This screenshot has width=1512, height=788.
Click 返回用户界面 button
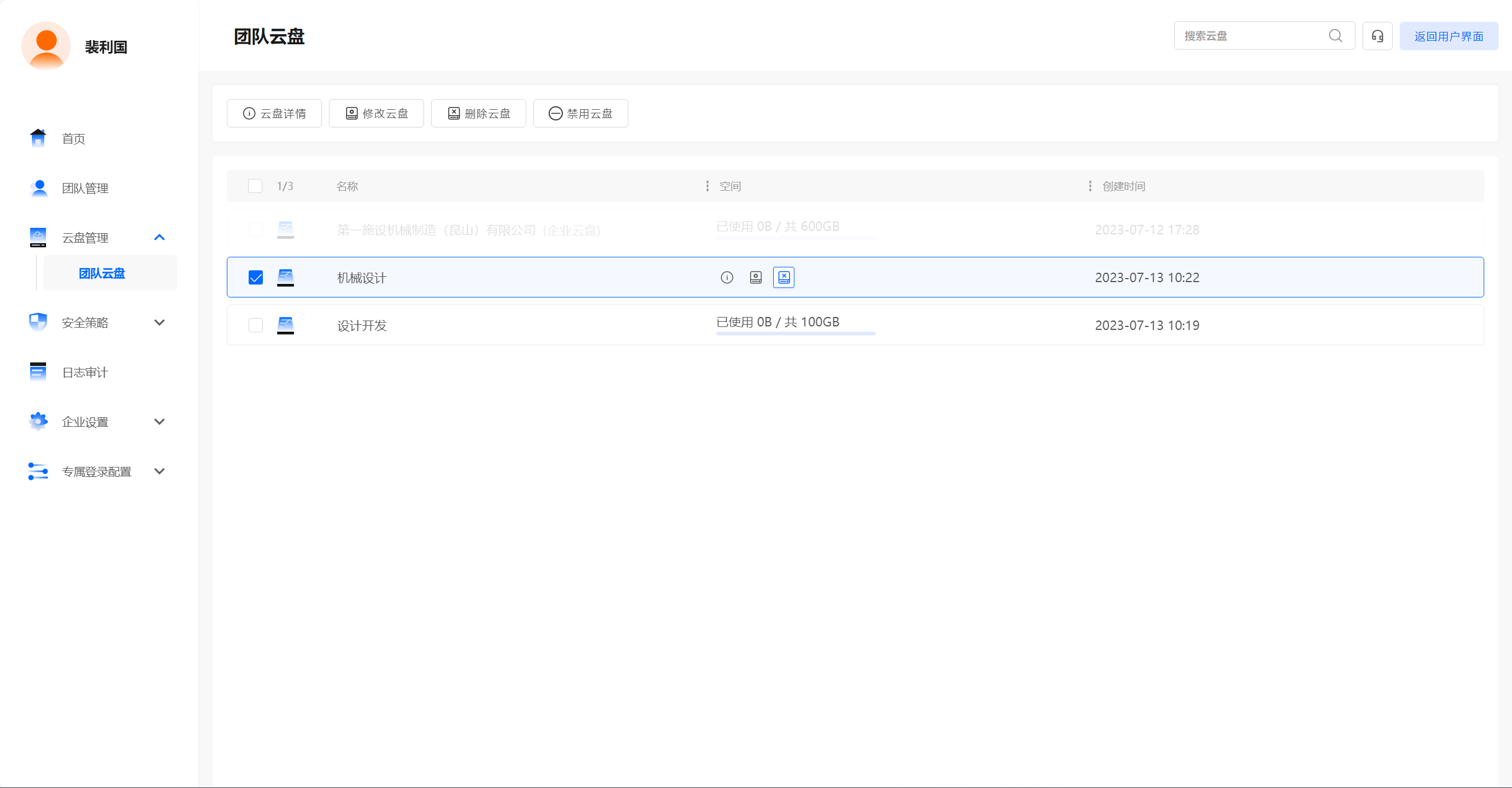click(1448, 36)
